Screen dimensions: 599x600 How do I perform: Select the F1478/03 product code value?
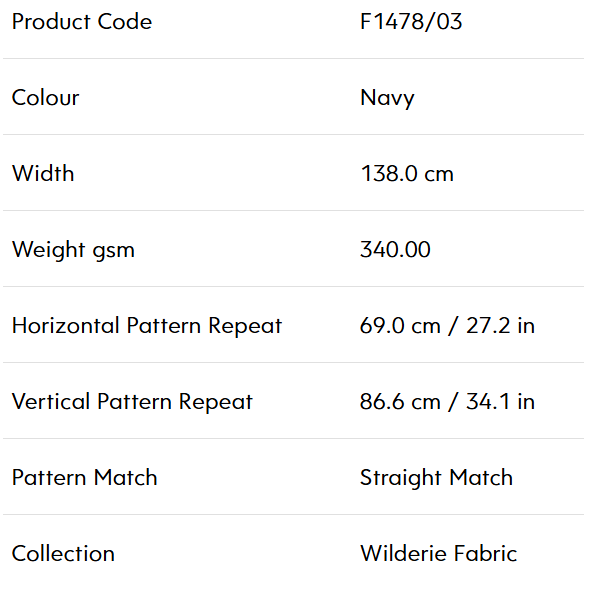[411, 21]
